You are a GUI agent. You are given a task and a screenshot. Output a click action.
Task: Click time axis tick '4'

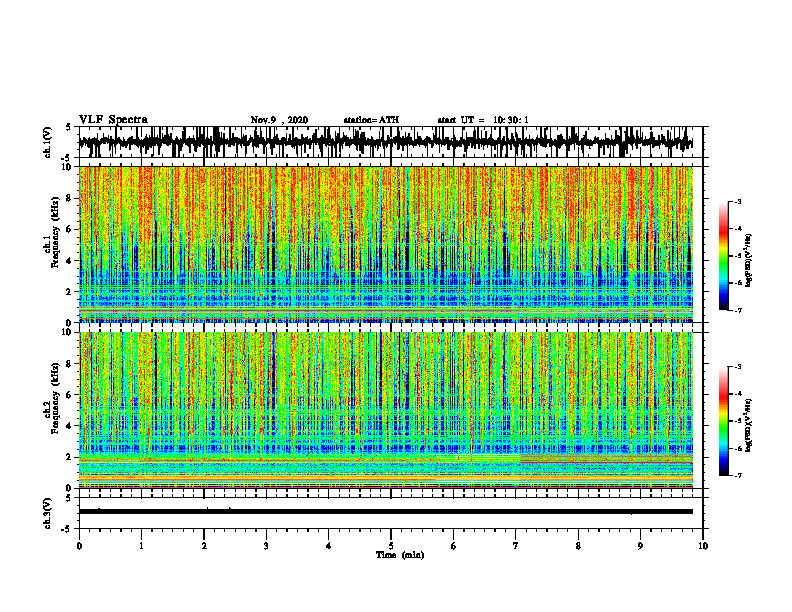click(329, 546)
